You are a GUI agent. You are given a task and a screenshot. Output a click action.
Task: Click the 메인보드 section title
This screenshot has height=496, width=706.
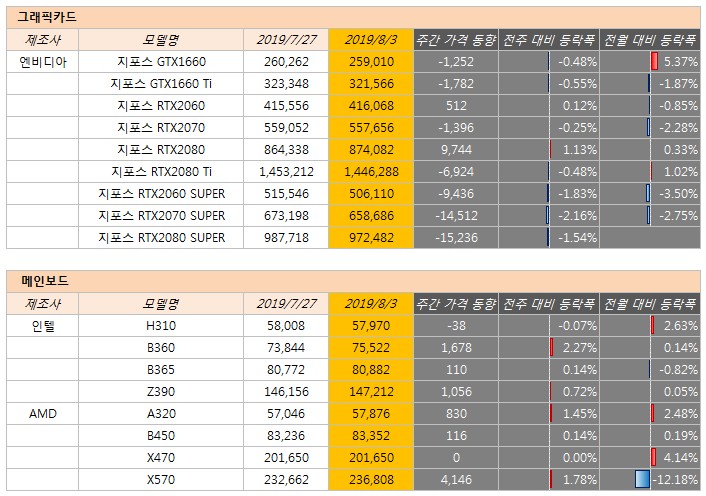pos(45,281)
